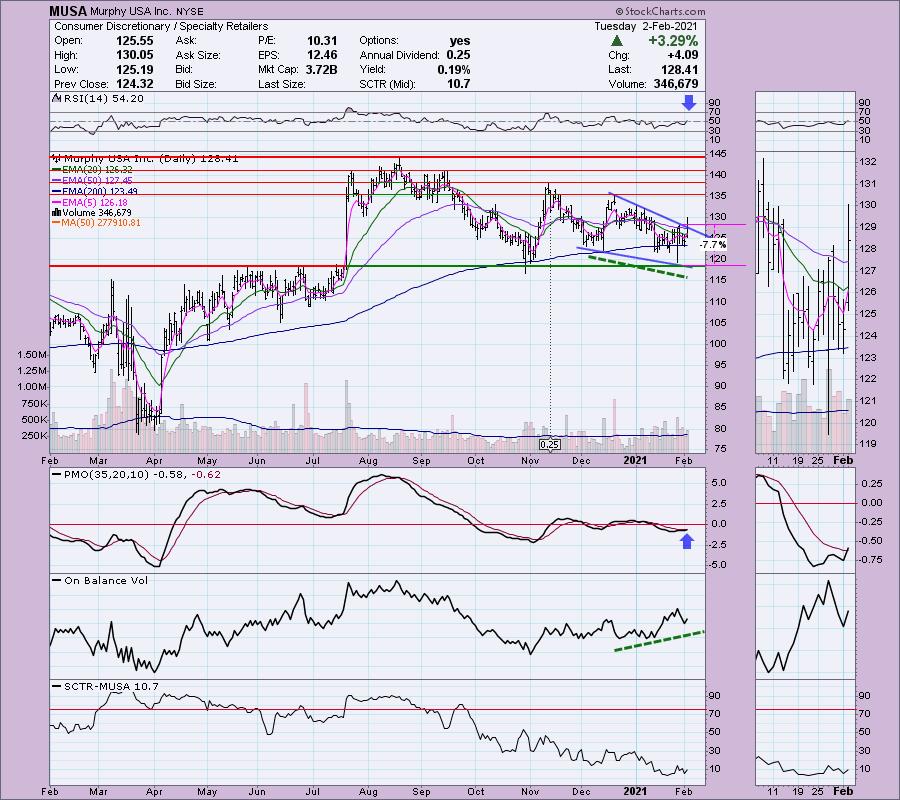Click the Options value yes

coord(460,41)
